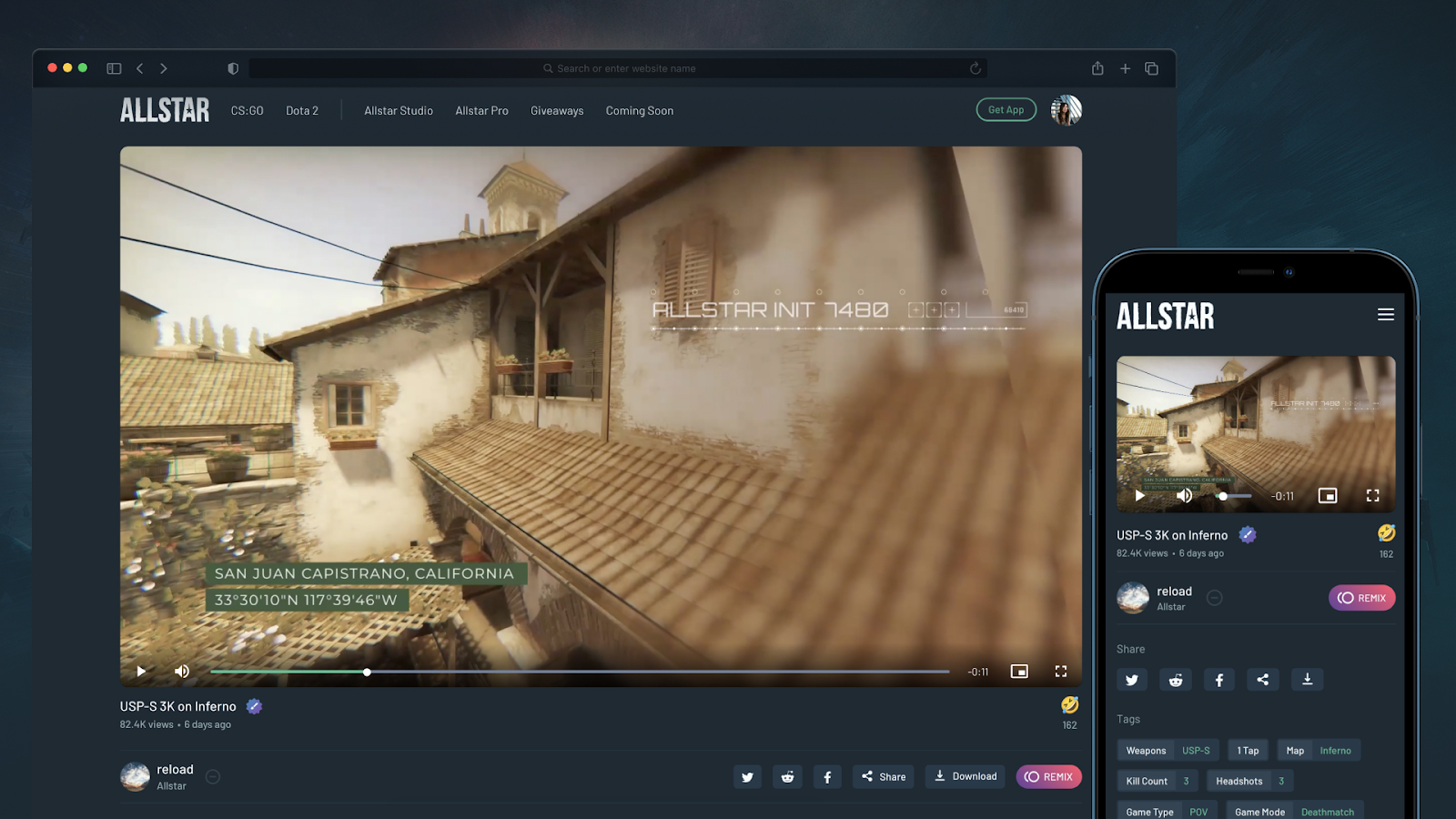Image resolution: width=1456 pixels, height=819 pixels.
Task: Play the desktop video
Action: 141,672
